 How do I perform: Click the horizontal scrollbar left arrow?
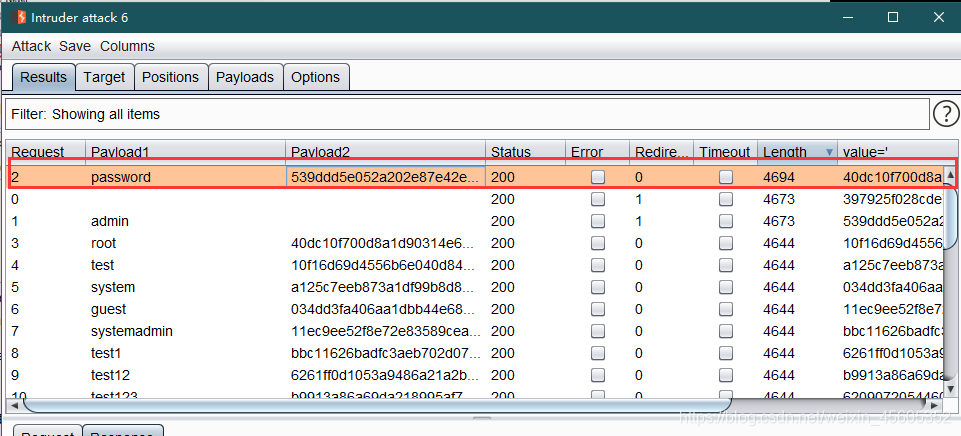click(13, 405)
